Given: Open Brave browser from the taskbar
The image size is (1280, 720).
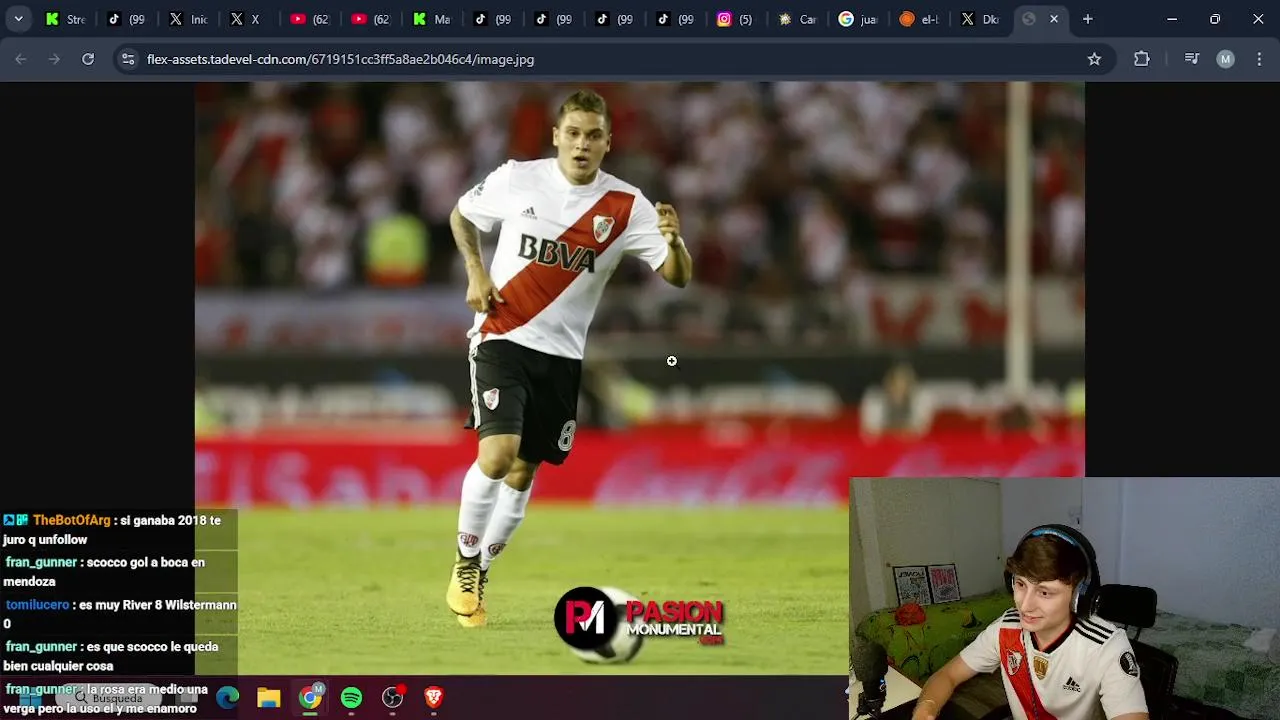Looking at the screenshot, I should point(433,698).
